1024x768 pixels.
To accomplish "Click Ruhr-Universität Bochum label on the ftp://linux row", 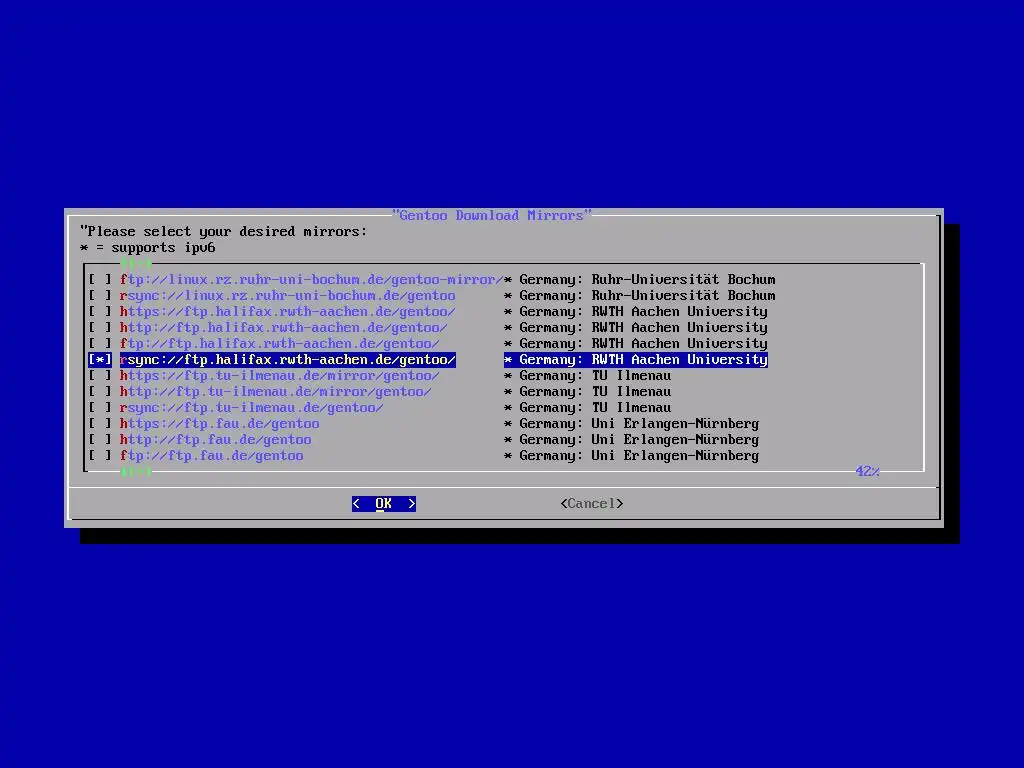I will [684, 280].
